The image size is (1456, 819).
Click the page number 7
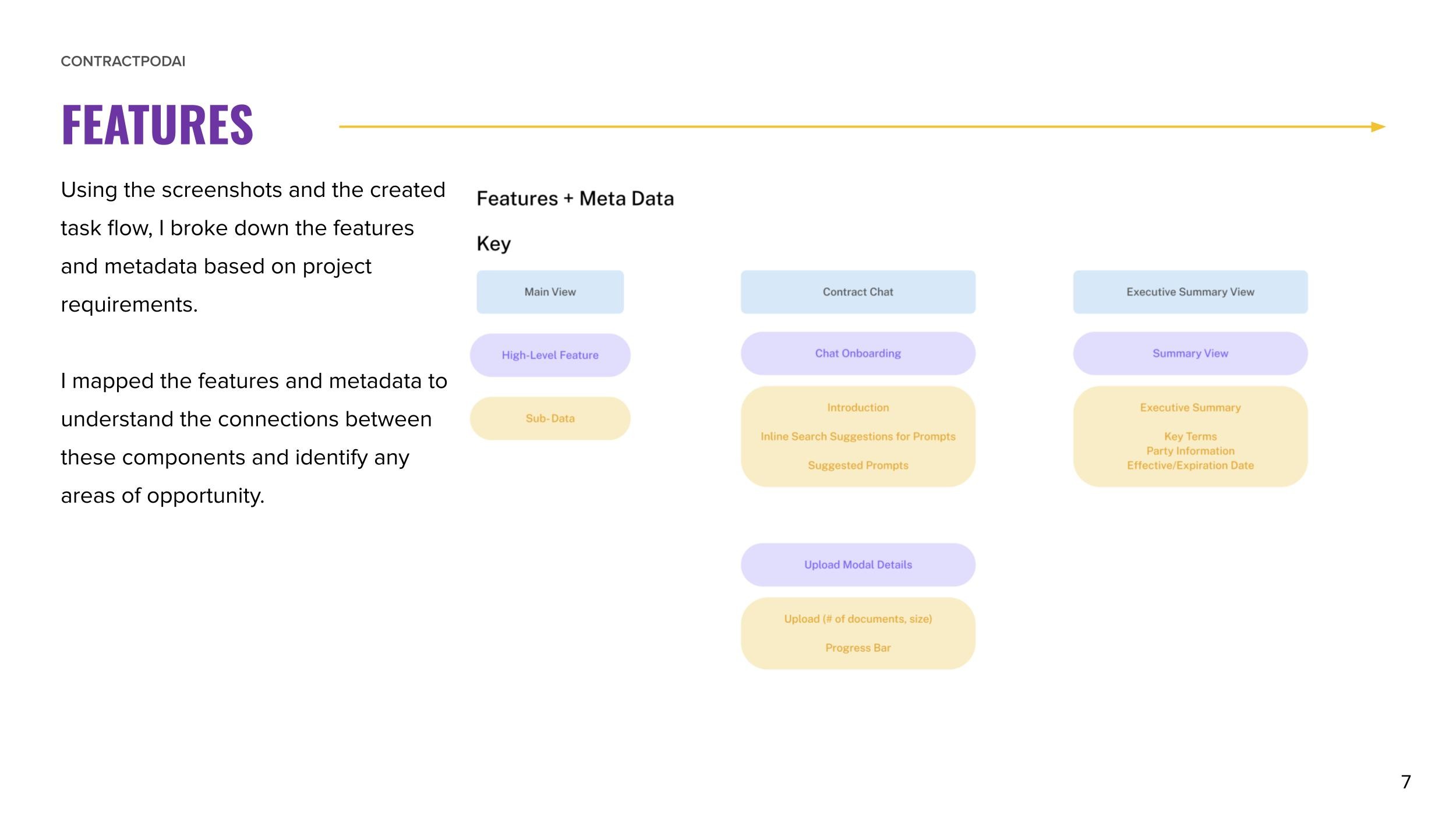point(1405,782)
